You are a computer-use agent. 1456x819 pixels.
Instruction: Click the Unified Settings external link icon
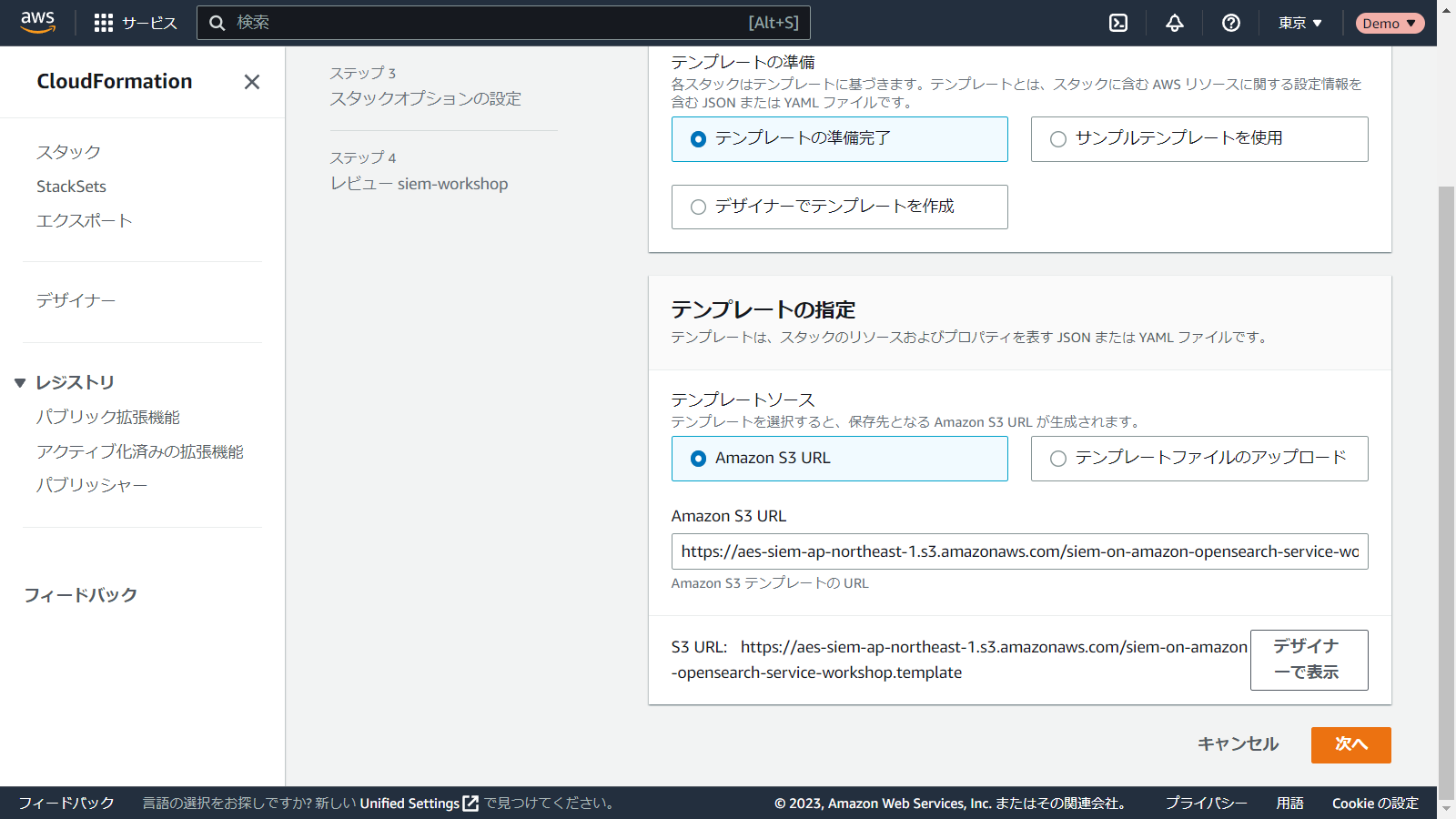[470, 804]
